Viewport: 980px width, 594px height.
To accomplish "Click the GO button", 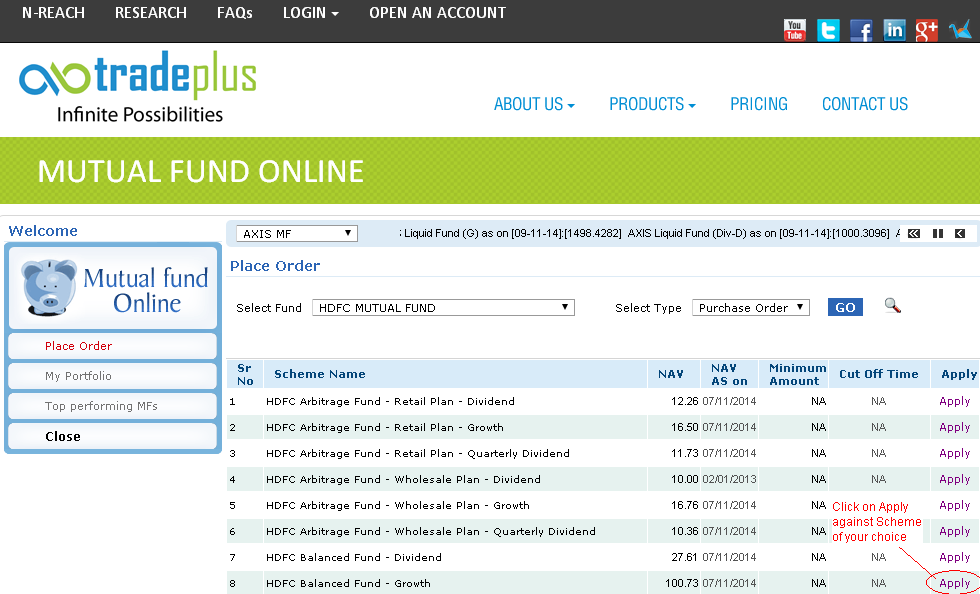I will (x=845, y=308).
